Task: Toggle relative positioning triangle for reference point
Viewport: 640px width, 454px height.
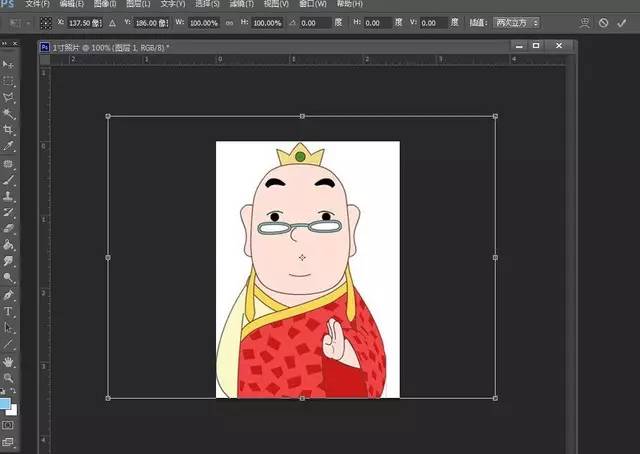Action: [x=112, y=23]
